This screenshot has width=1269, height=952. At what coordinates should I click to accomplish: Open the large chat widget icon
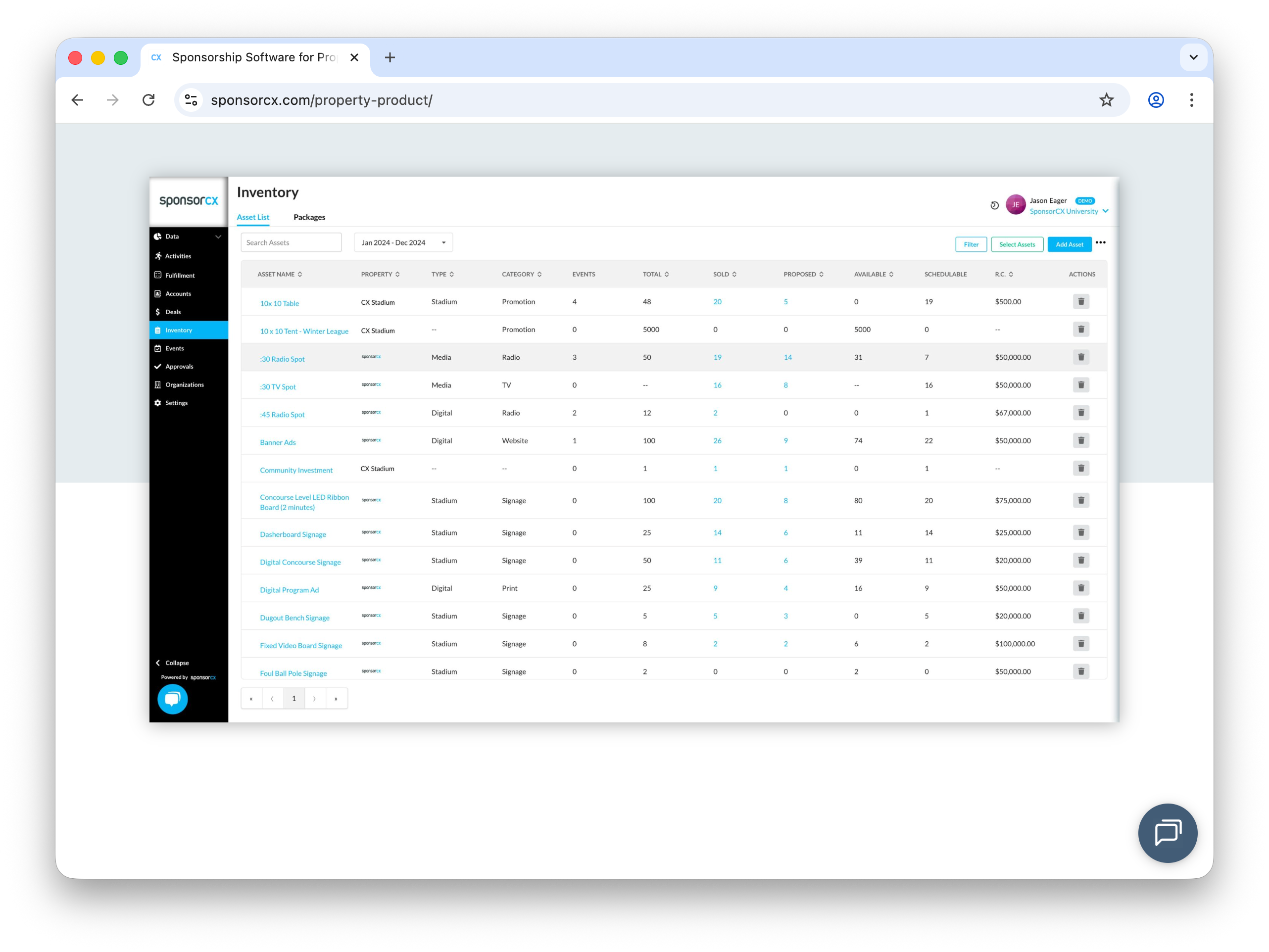point(1167,833)
